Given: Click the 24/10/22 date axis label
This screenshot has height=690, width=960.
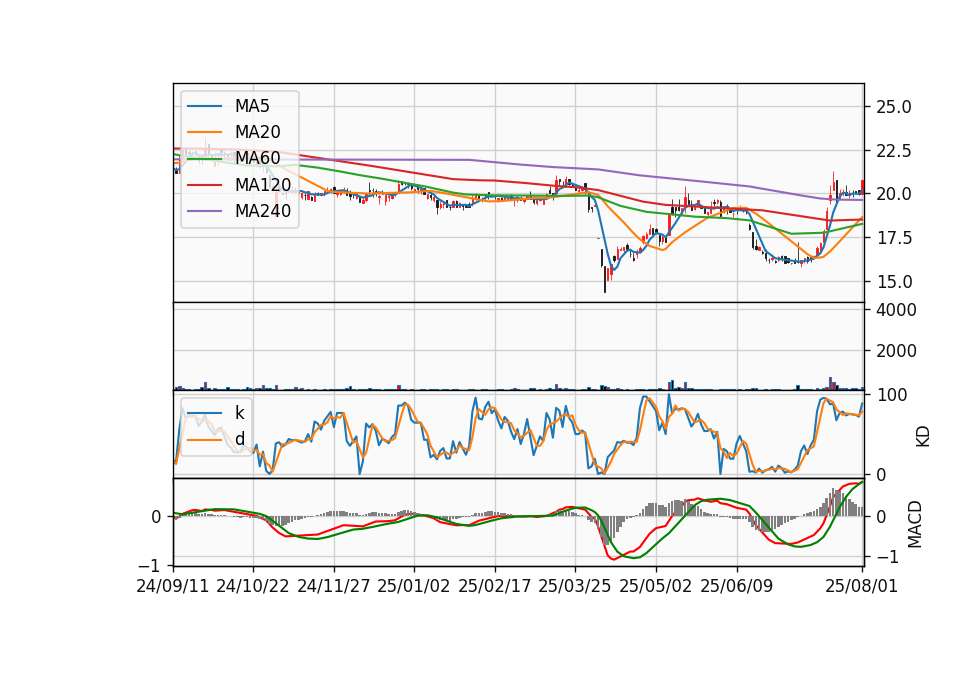Looking at the screenshot, I should pyautogui.click(x=253, y=586).
